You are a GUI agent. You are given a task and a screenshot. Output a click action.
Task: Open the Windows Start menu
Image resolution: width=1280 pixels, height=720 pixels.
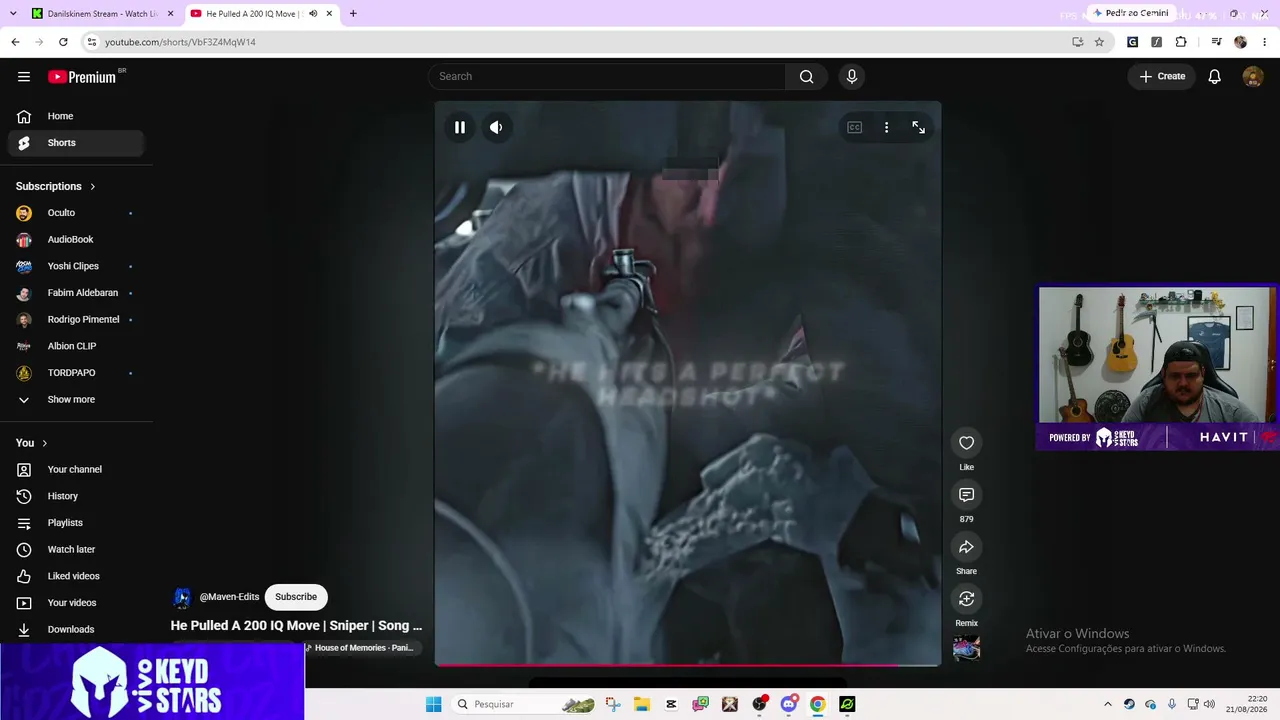pyautogui.click(x=433, y=704)
